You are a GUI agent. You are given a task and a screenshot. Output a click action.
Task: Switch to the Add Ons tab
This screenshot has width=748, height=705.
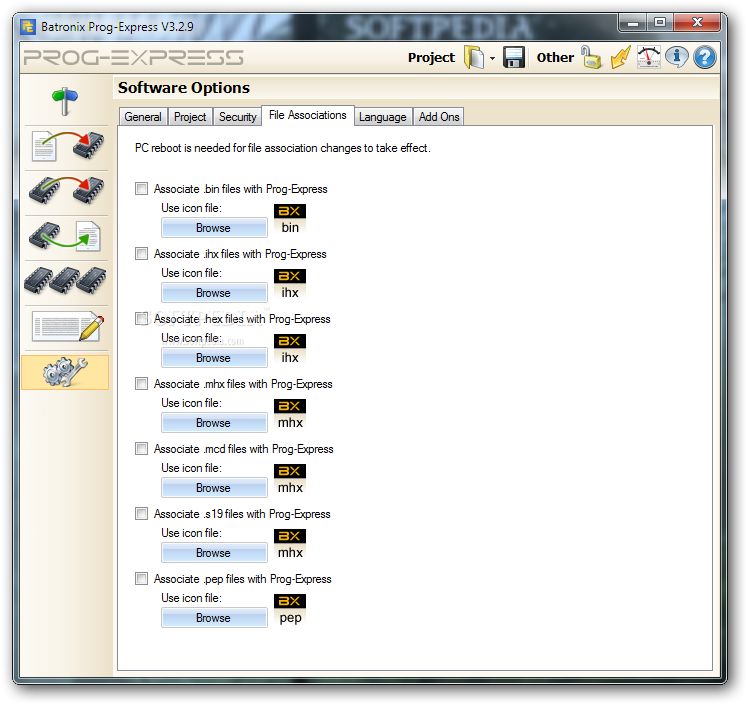point(439,117)
